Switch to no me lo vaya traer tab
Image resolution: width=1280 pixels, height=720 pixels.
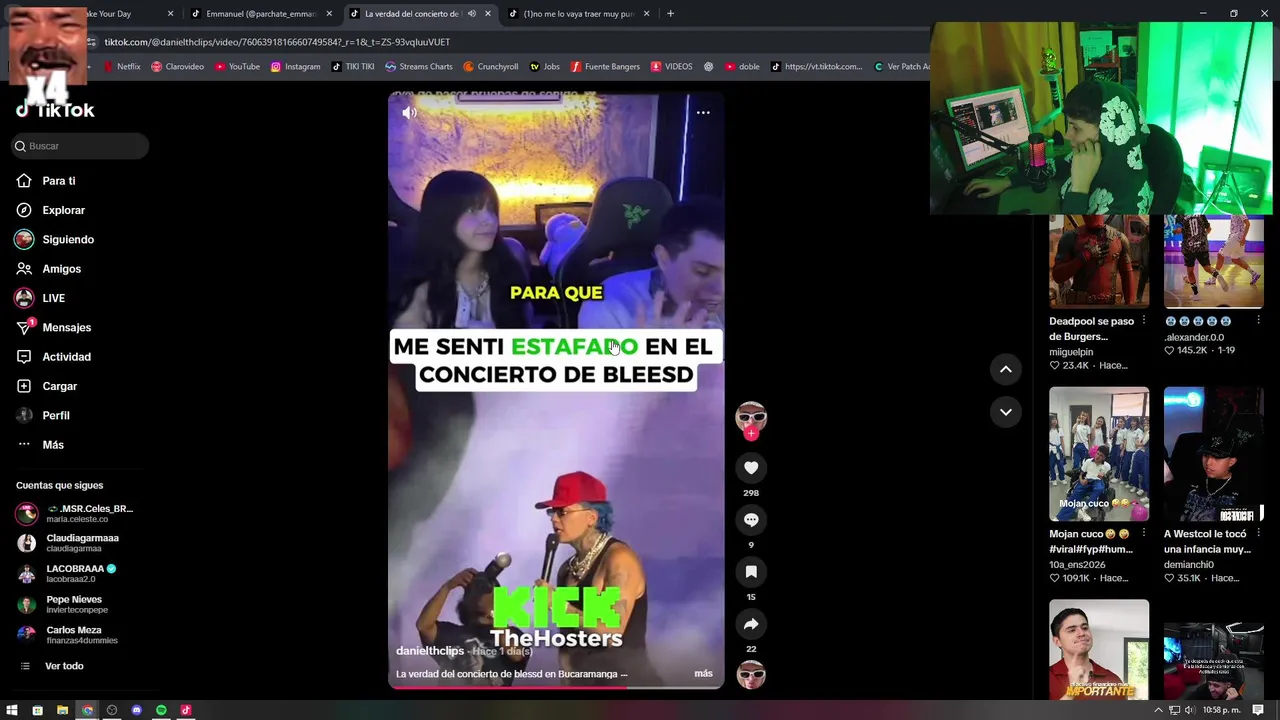coord(578,14)
